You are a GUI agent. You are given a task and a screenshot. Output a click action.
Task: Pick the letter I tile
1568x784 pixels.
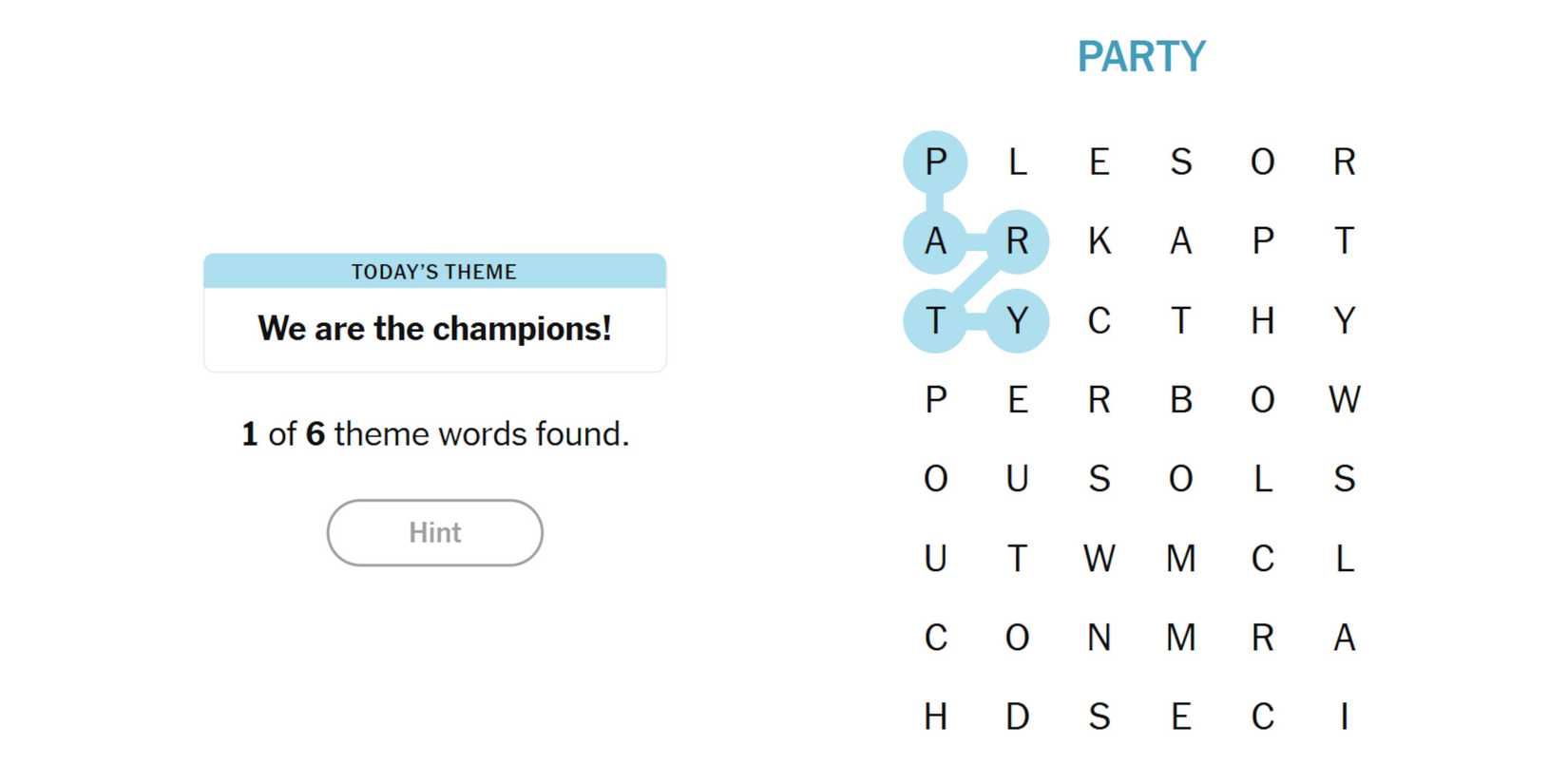1344,717
